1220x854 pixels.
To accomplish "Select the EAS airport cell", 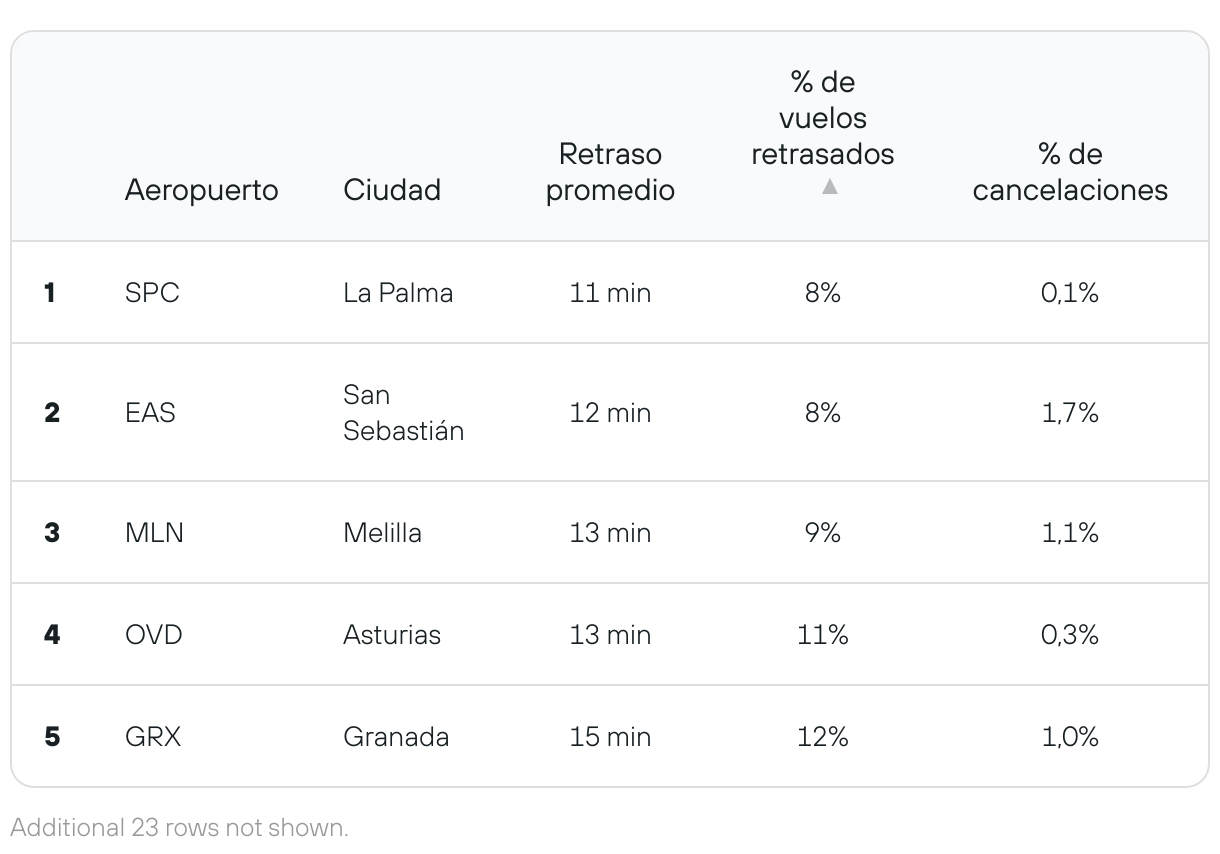I will [x=150, y=412].
